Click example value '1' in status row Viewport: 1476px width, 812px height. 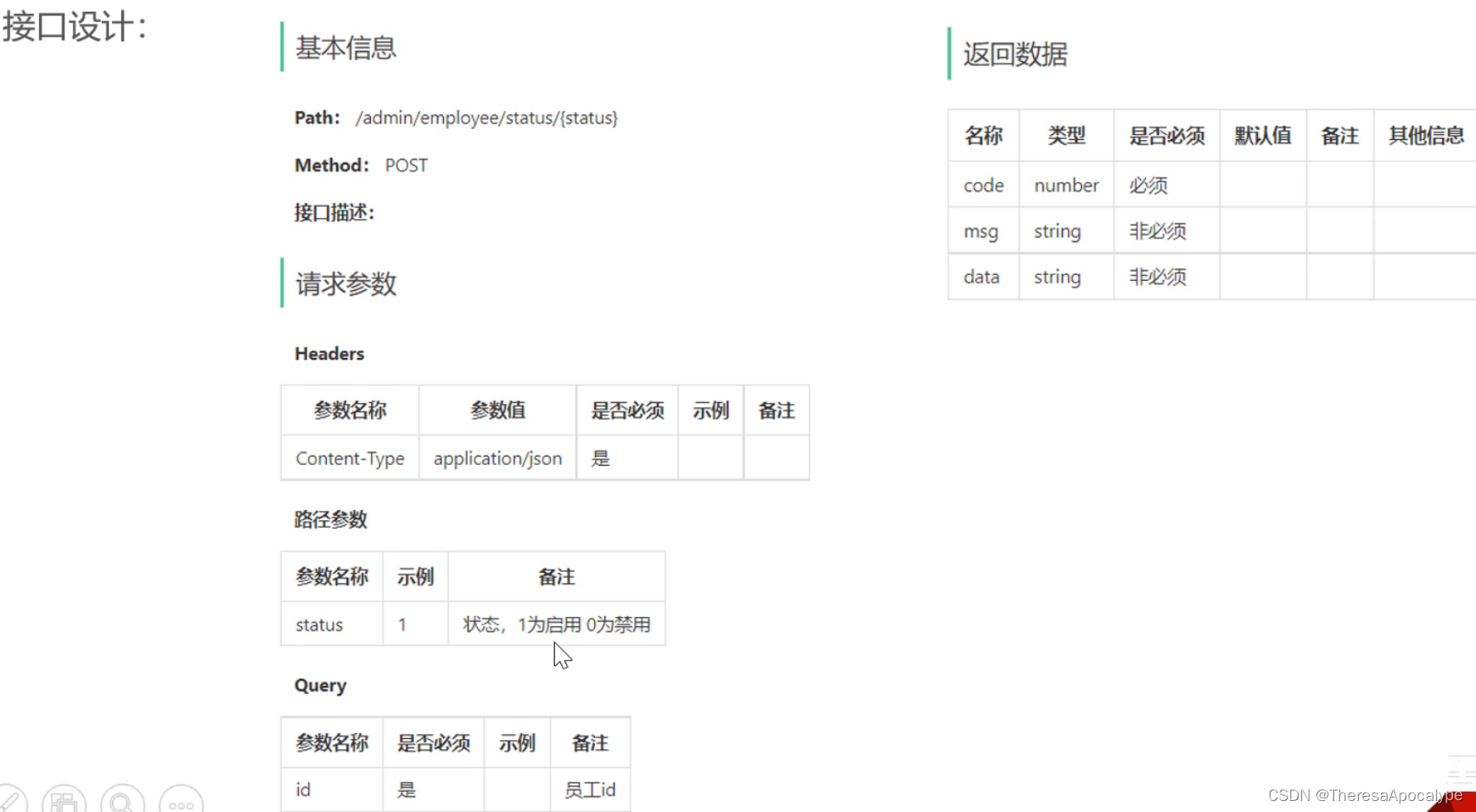[x=402, y=624]
